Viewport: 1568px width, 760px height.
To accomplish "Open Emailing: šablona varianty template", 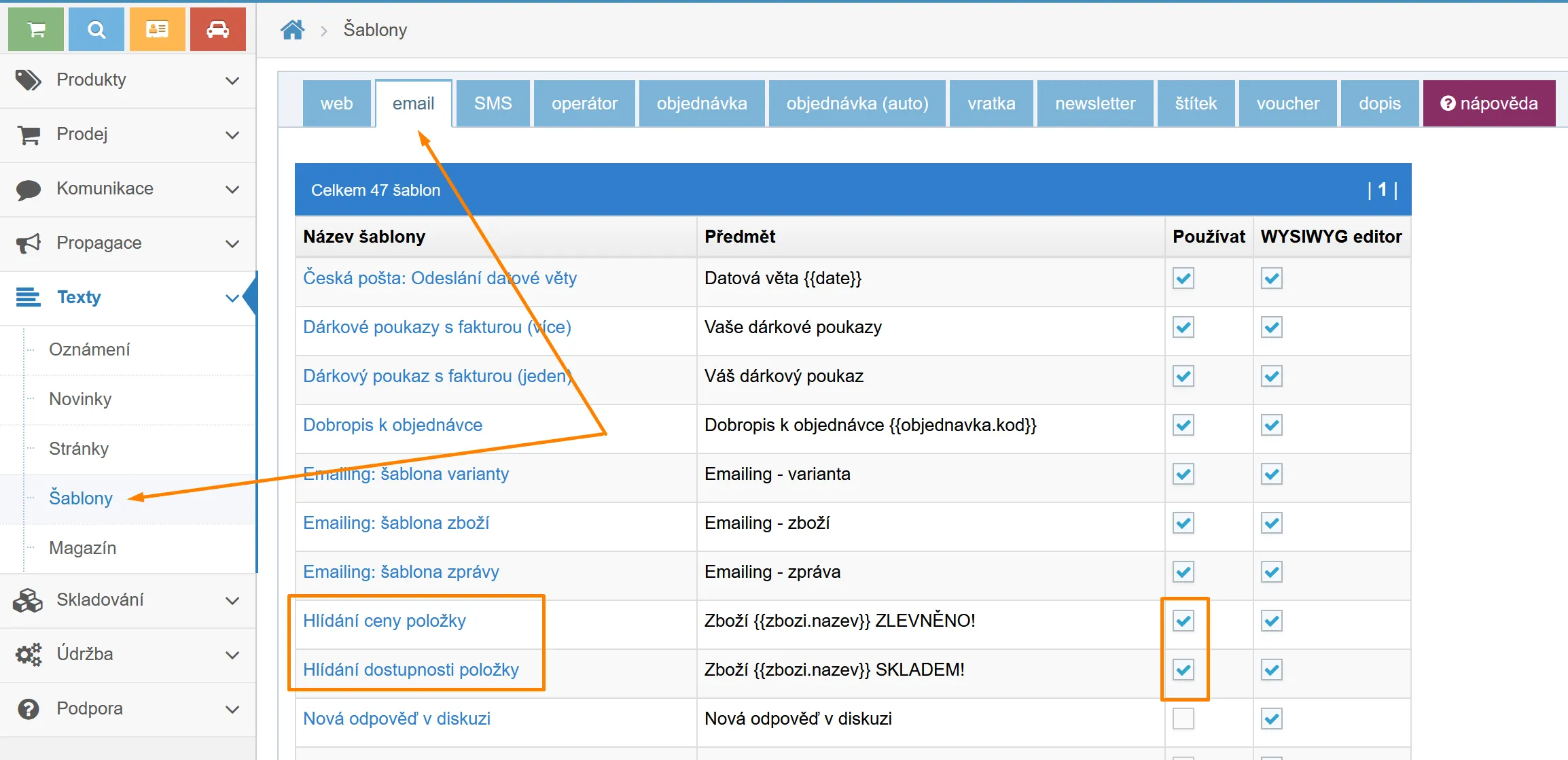I will 406,474.
